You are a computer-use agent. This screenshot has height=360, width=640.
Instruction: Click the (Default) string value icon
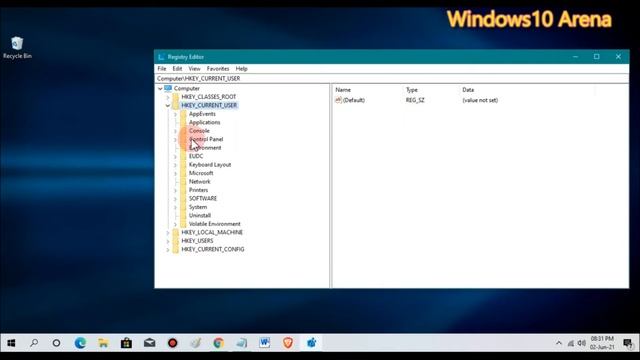click(x=338, y=100)
